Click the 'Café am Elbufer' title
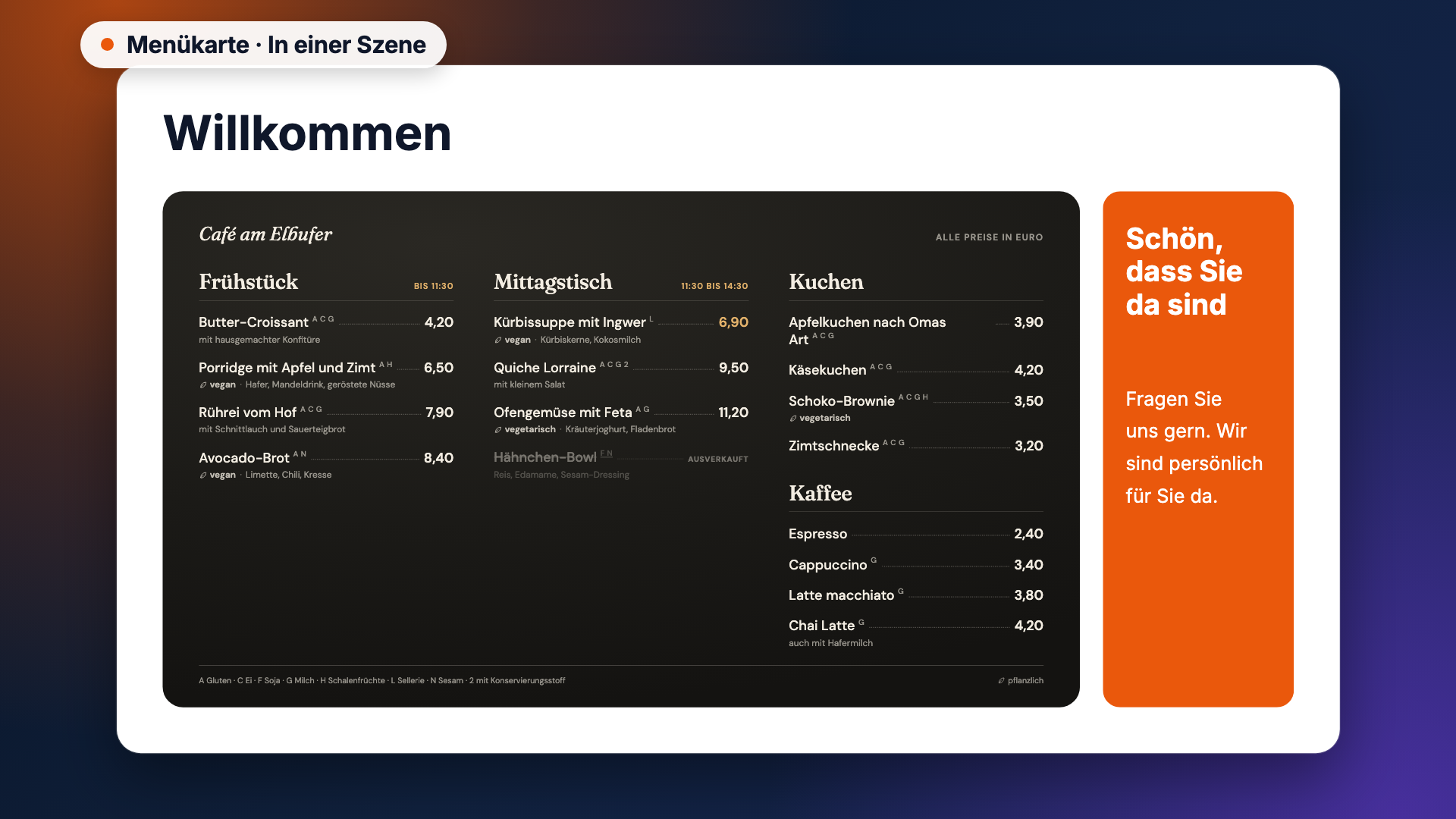1456x819 pixels. tap(265, 234)
